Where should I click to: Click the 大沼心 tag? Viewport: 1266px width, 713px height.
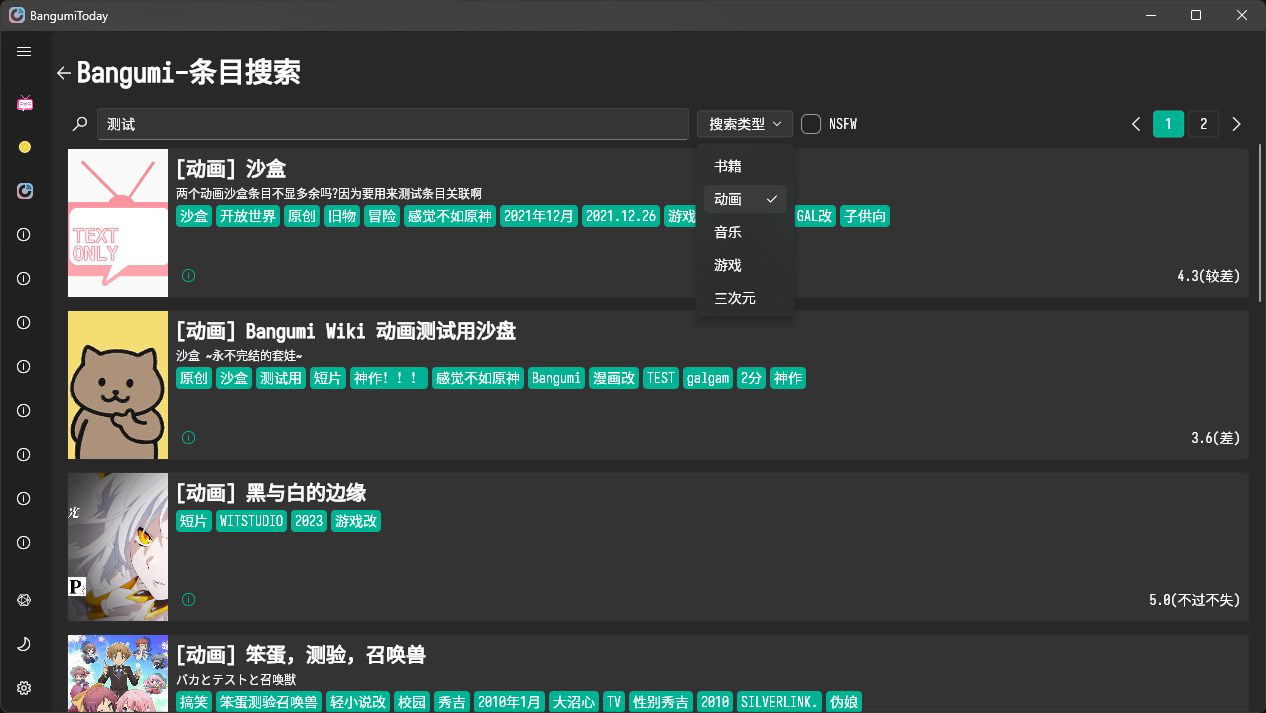pyautogui.click(x=574, y=702)
